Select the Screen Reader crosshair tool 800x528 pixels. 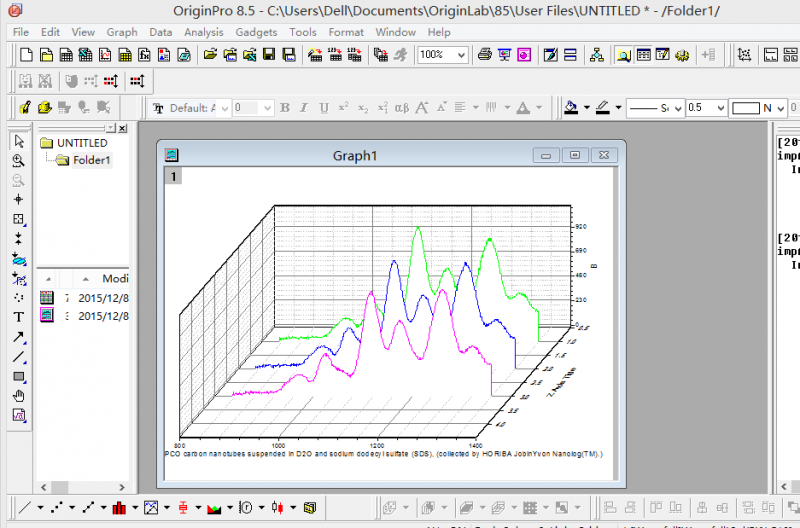[x=19, y=199]
